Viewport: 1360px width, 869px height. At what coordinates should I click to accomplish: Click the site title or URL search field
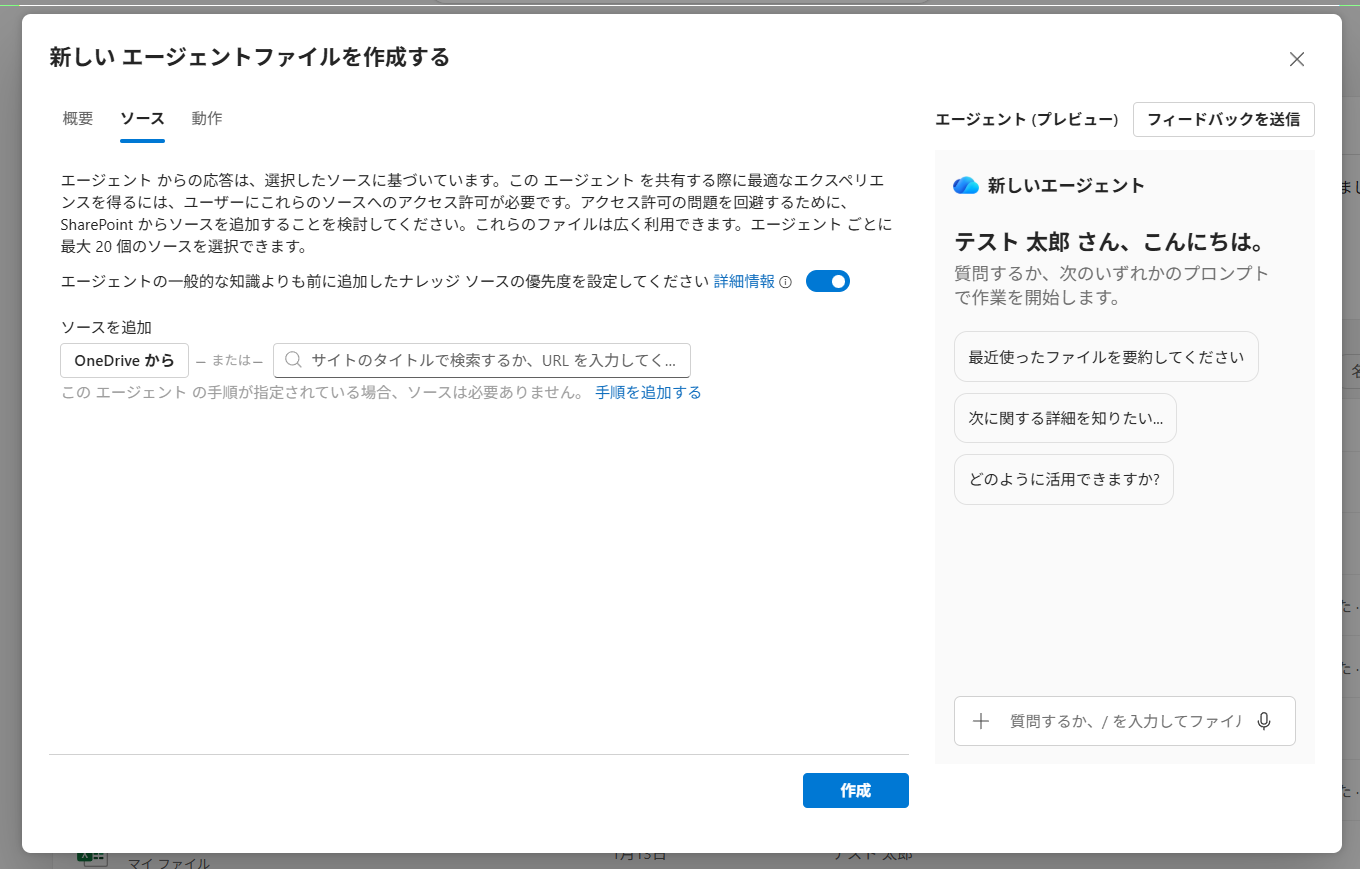pos(494,360)
